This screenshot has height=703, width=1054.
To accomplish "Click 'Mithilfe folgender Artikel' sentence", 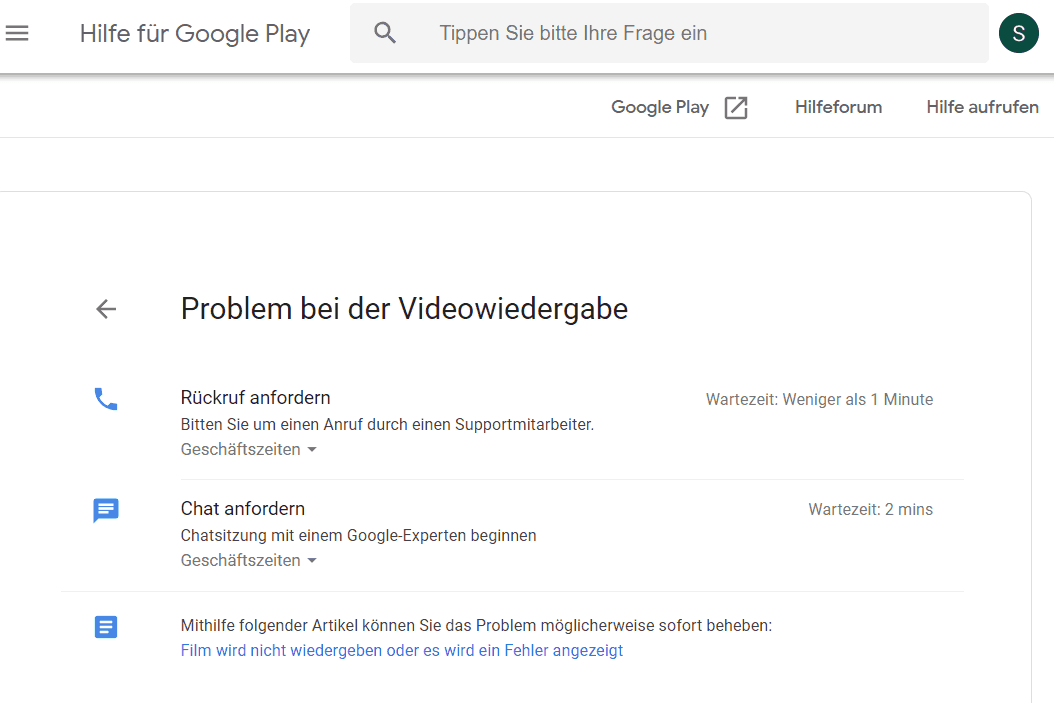I will 476,626.
